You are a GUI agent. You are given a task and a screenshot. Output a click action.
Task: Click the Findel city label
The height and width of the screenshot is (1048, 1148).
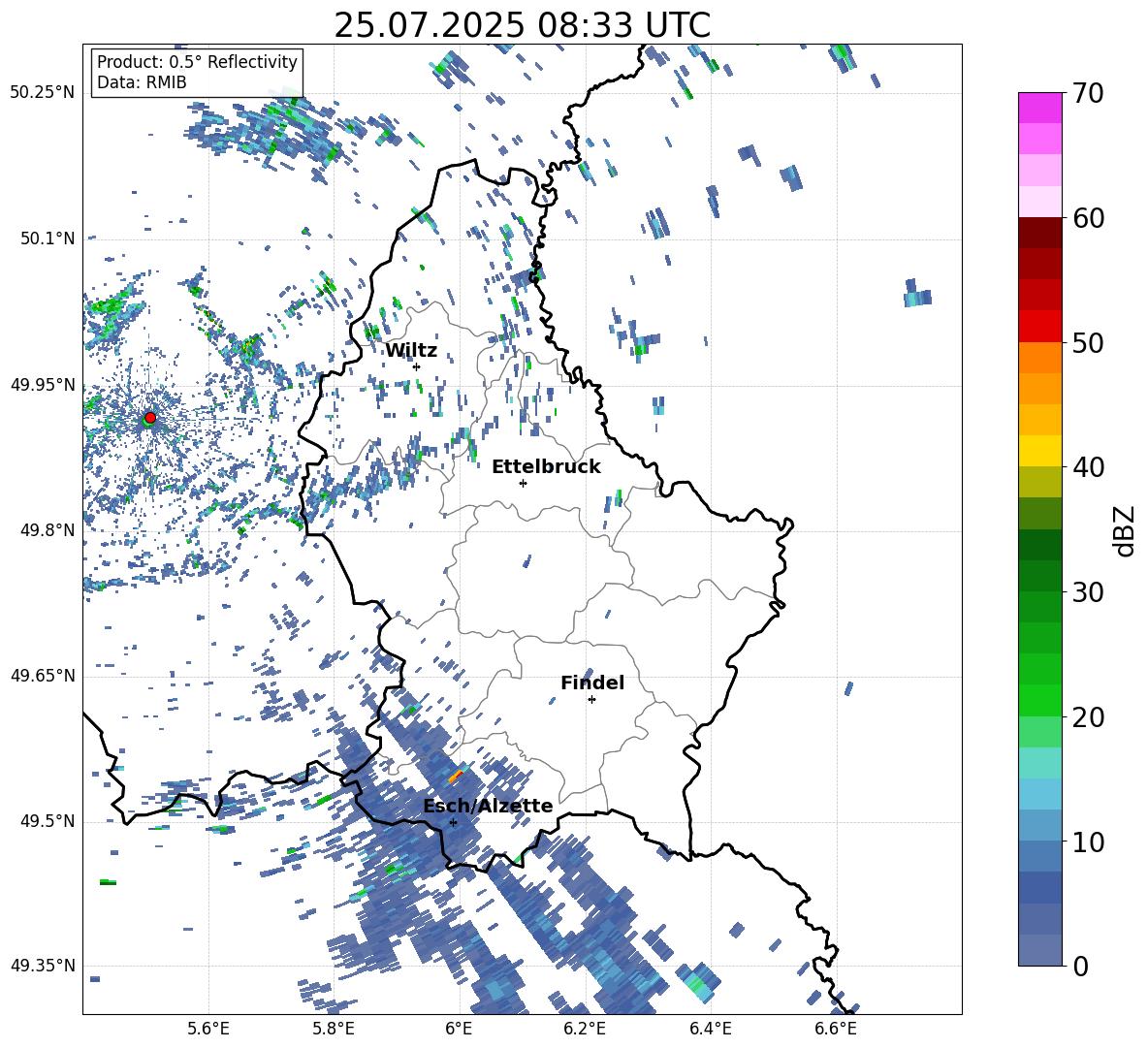click(592, 683)
